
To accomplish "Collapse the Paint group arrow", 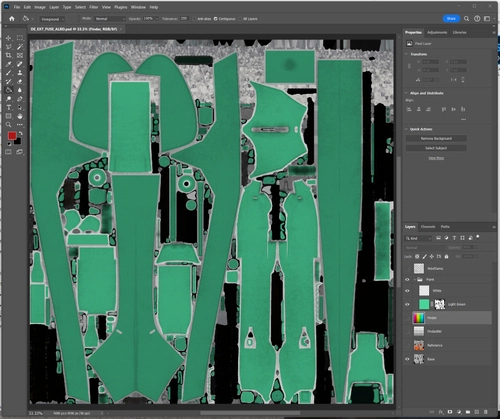I will coord(415,279).
